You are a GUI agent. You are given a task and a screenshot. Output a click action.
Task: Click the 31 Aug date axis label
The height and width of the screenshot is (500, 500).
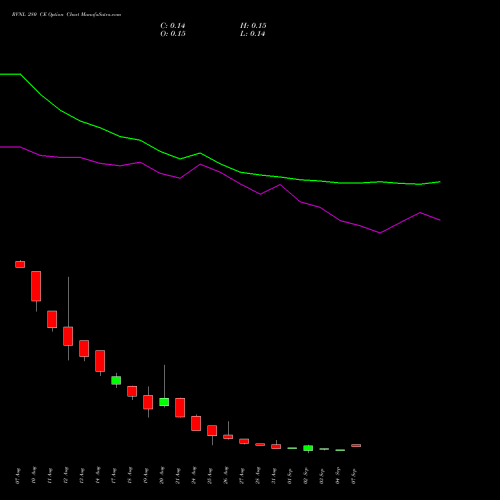point(274,476)
